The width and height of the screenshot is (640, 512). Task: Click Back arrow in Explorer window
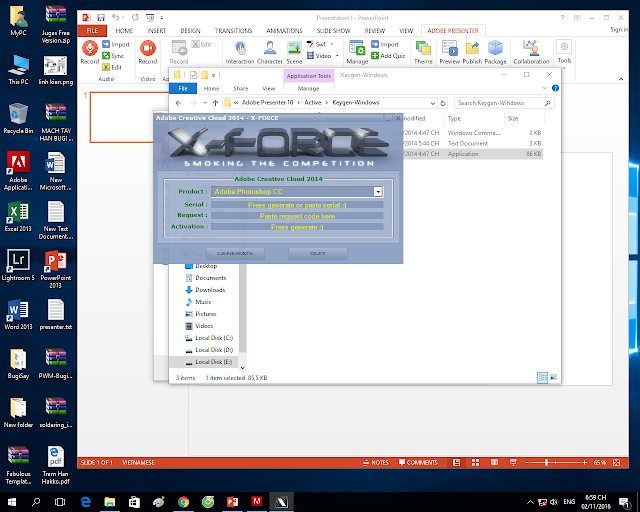coord(178,103)
